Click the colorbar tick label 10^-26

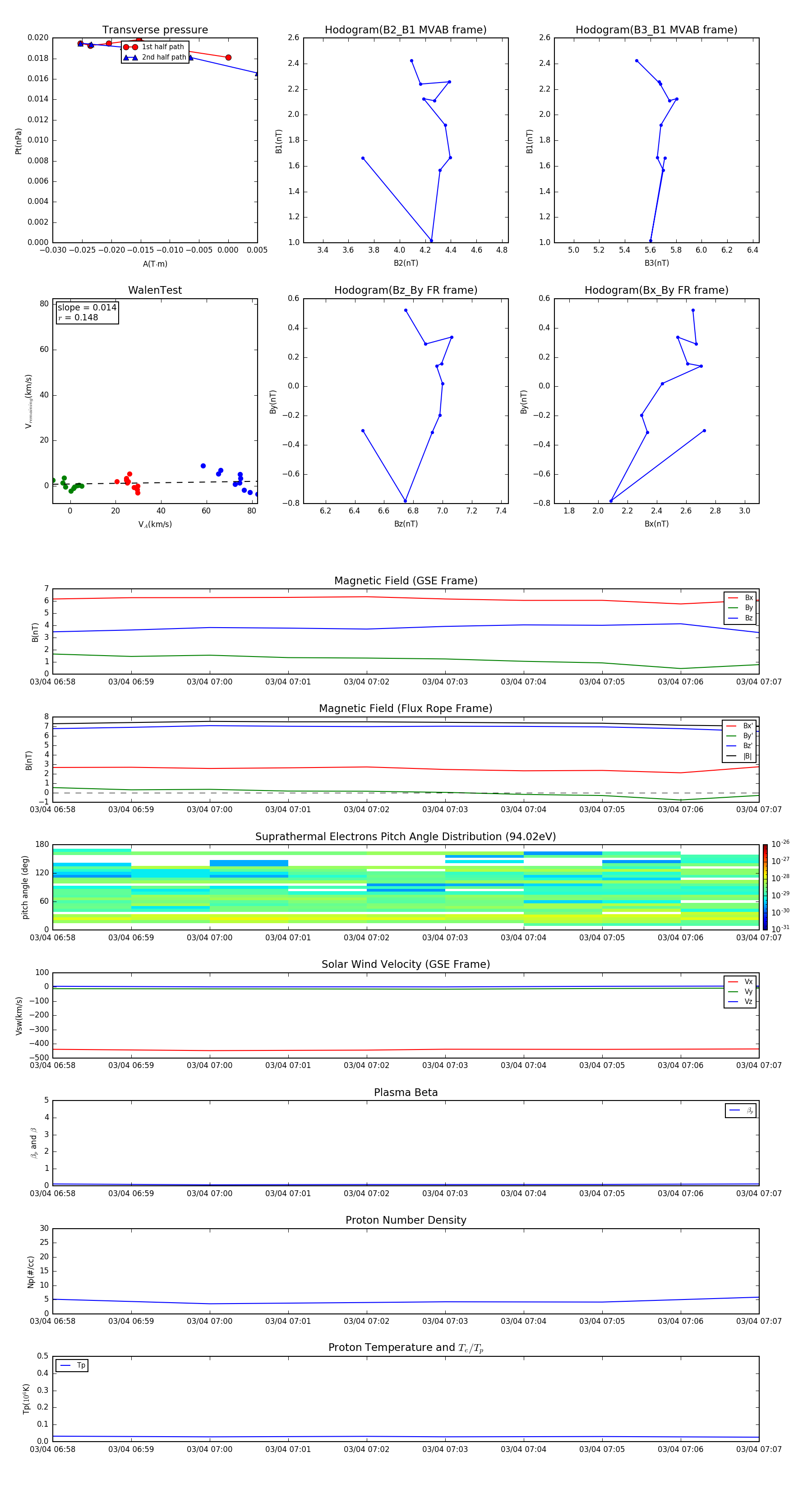(x=780, y=844)
